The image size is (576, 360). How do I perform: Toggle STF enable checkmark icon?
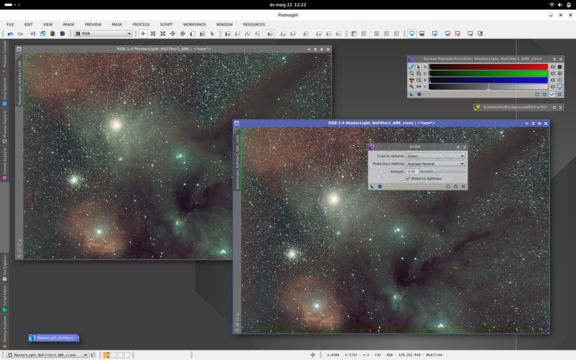coord(552,94)
